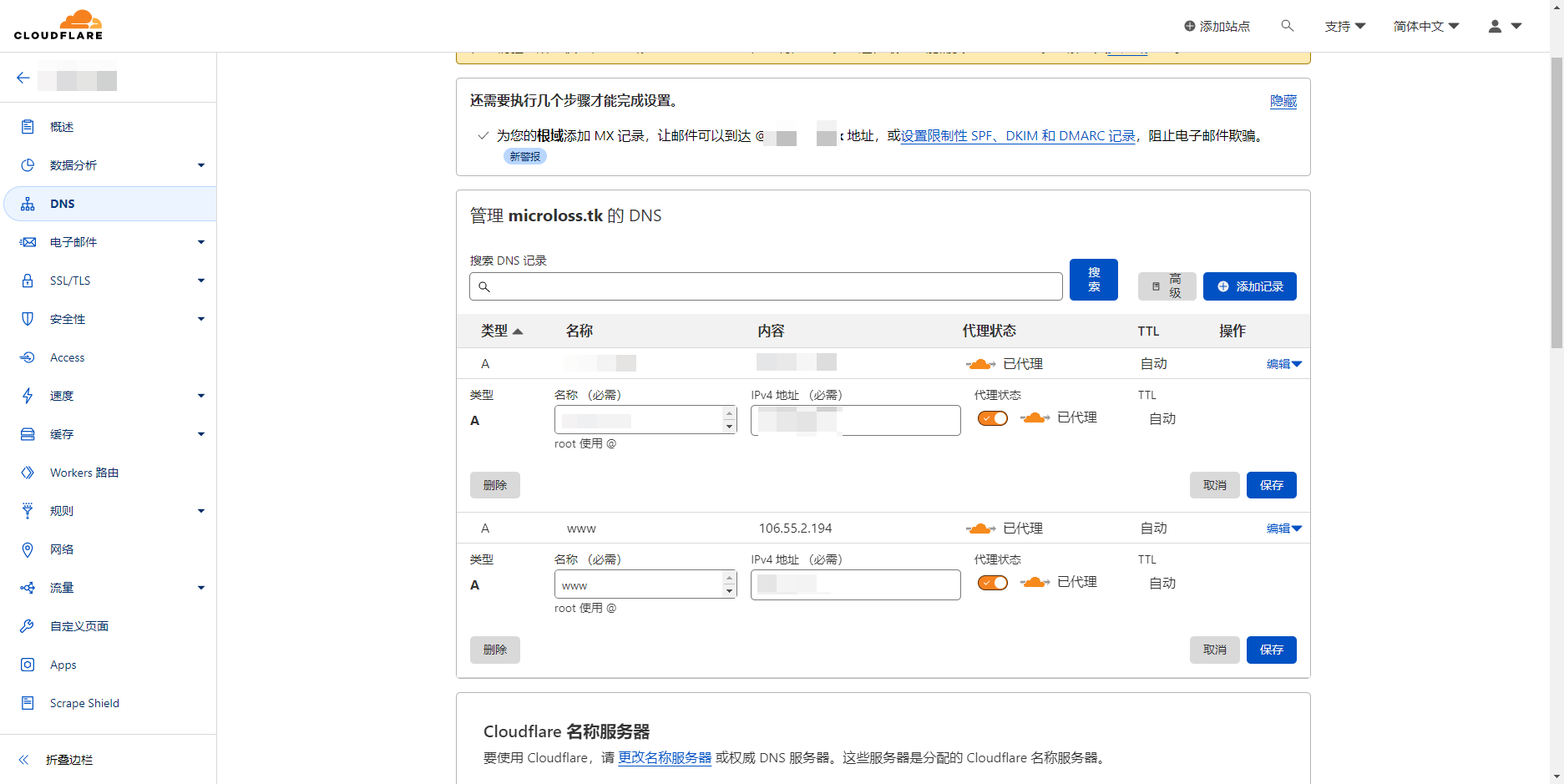Delete the www record with 删除
Image resolution: width=1564 pixels, height=784 pixels.
495,650
